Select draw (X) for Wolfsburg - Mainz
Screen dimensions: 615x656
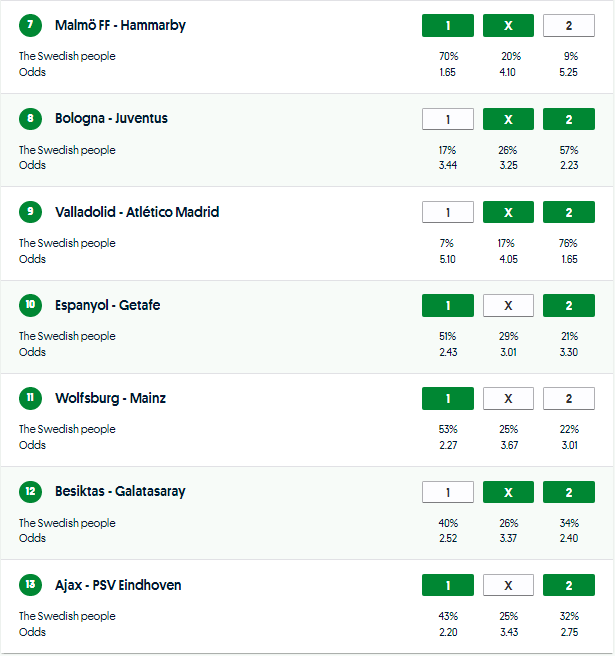(508, 399)
